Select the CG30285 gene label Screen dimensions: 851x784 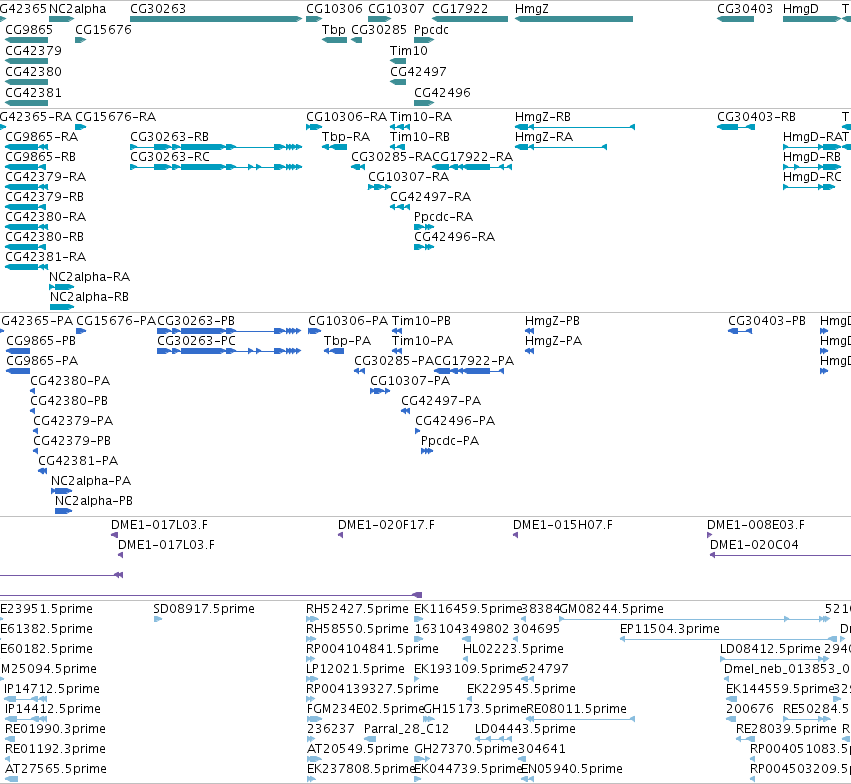[x=379, y=30]
